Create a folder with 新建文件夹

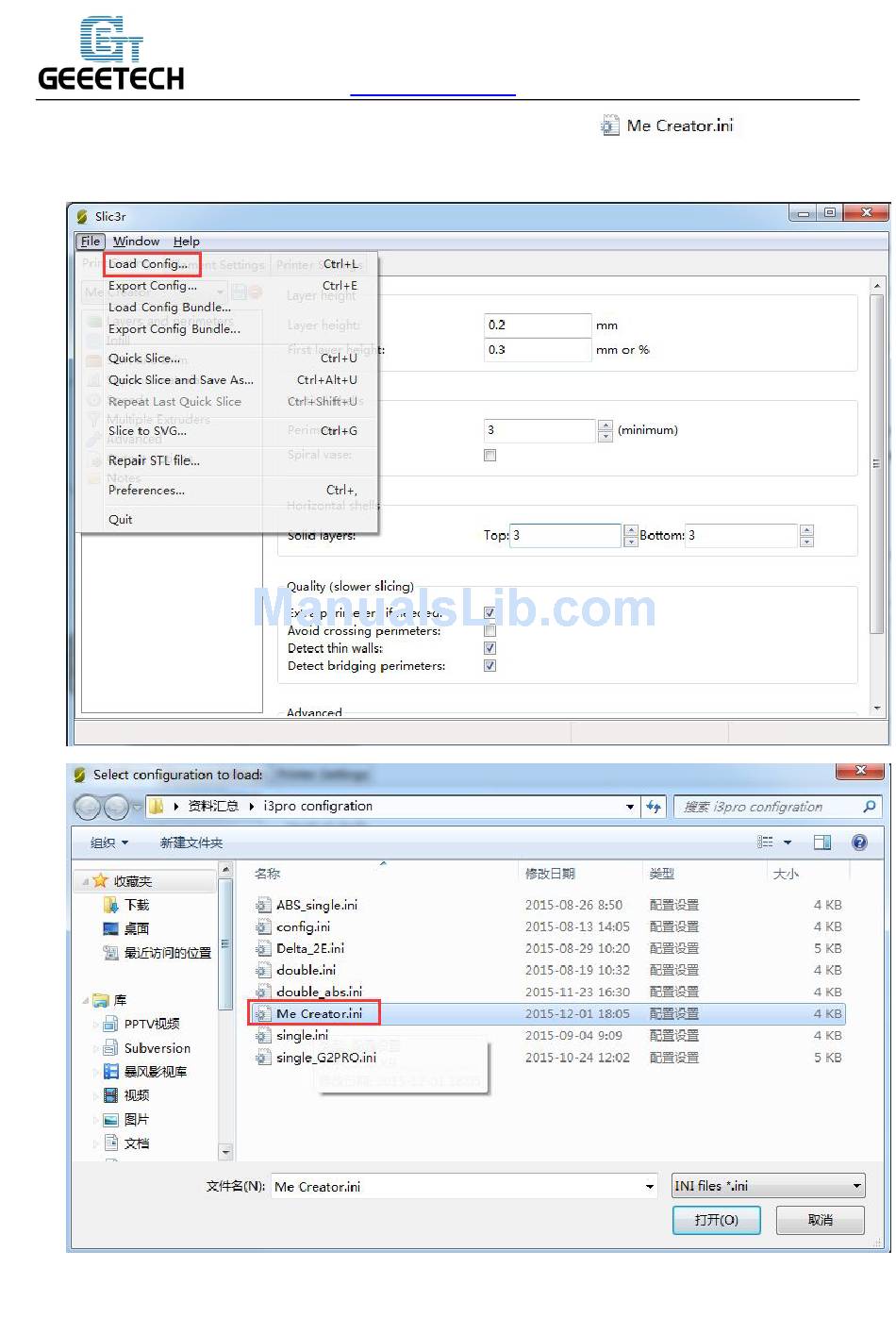click(191, 843)
